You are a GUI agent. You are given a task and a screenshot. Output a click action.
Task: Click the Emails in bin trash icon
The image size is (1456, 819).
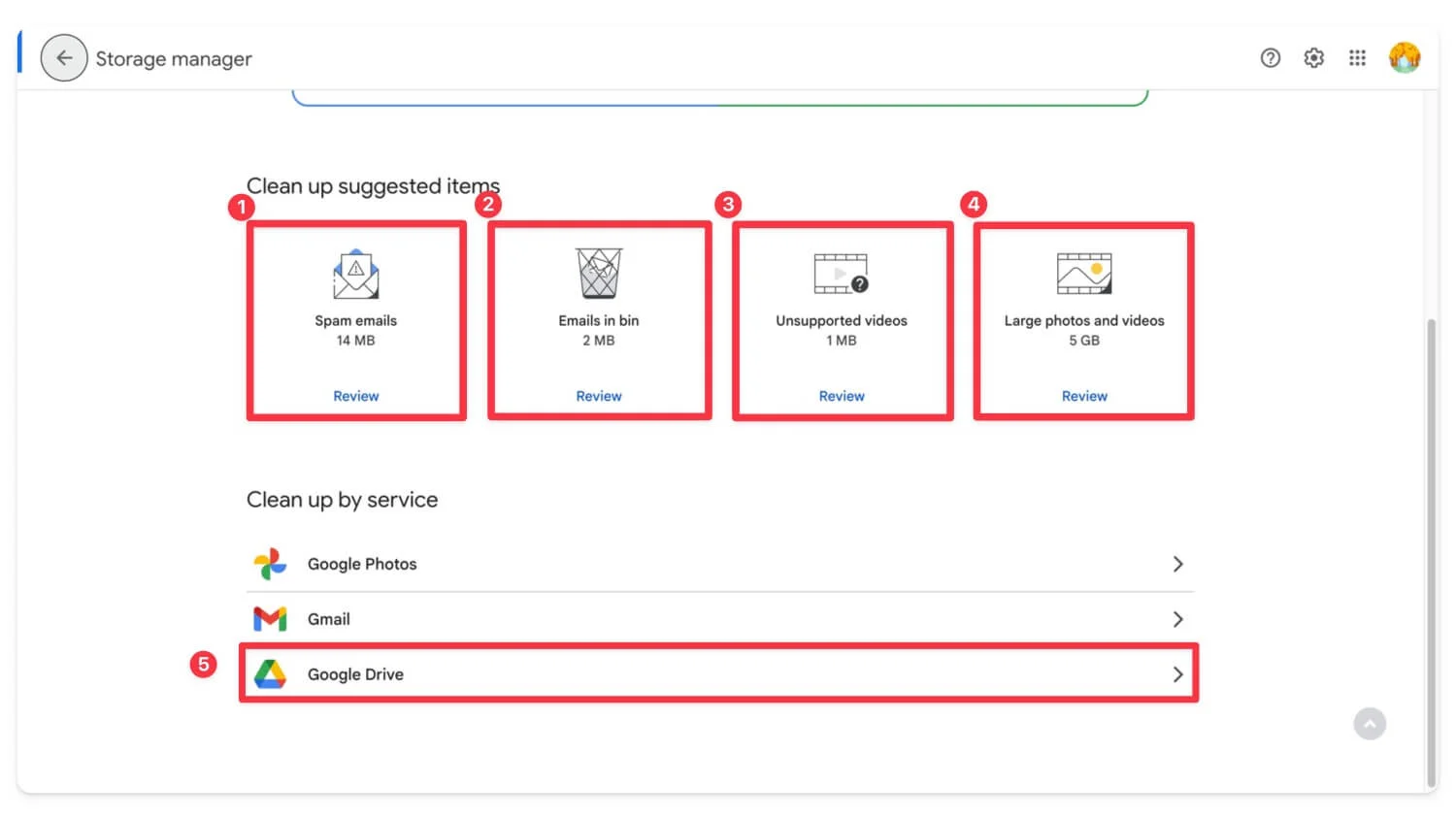598,274
